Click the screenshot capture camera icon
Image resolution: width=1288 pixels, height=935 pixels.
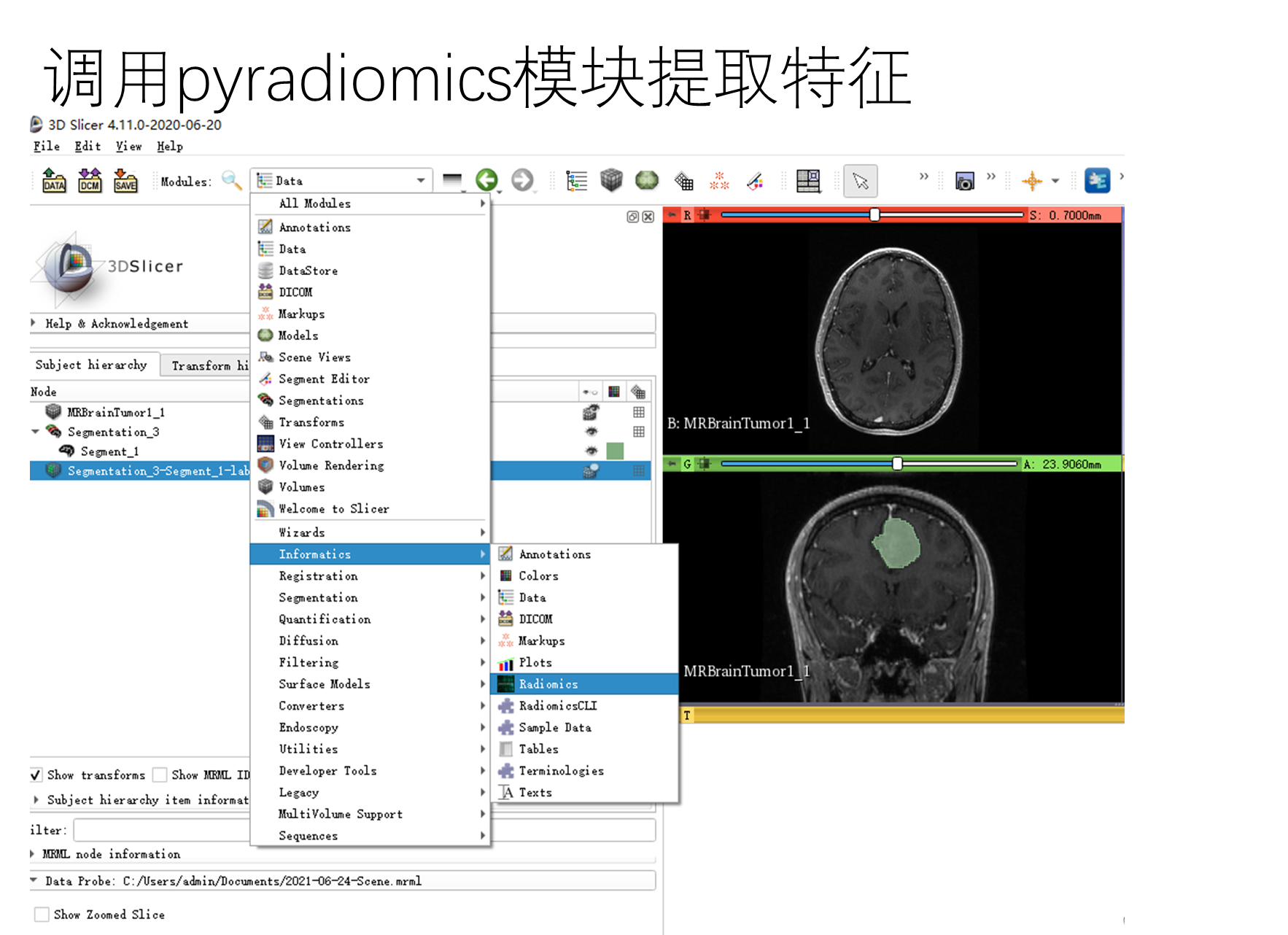(964, 181)
